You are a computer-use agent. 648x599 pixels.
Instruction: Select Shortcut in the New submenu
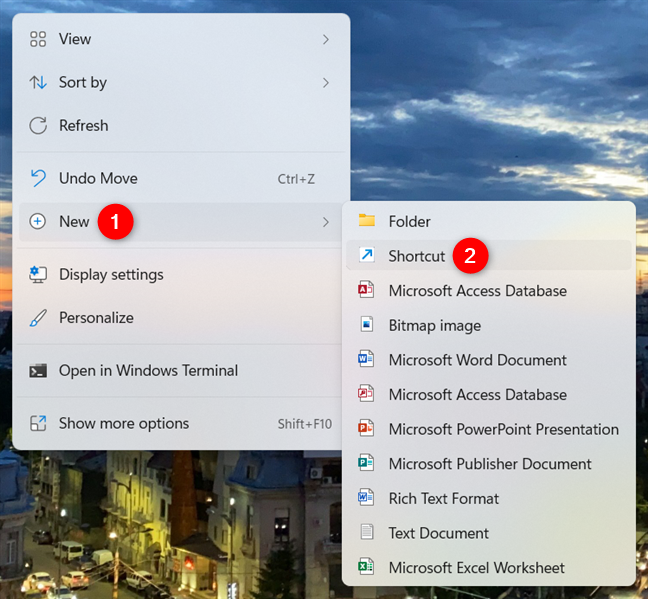(x=488, y=256)
